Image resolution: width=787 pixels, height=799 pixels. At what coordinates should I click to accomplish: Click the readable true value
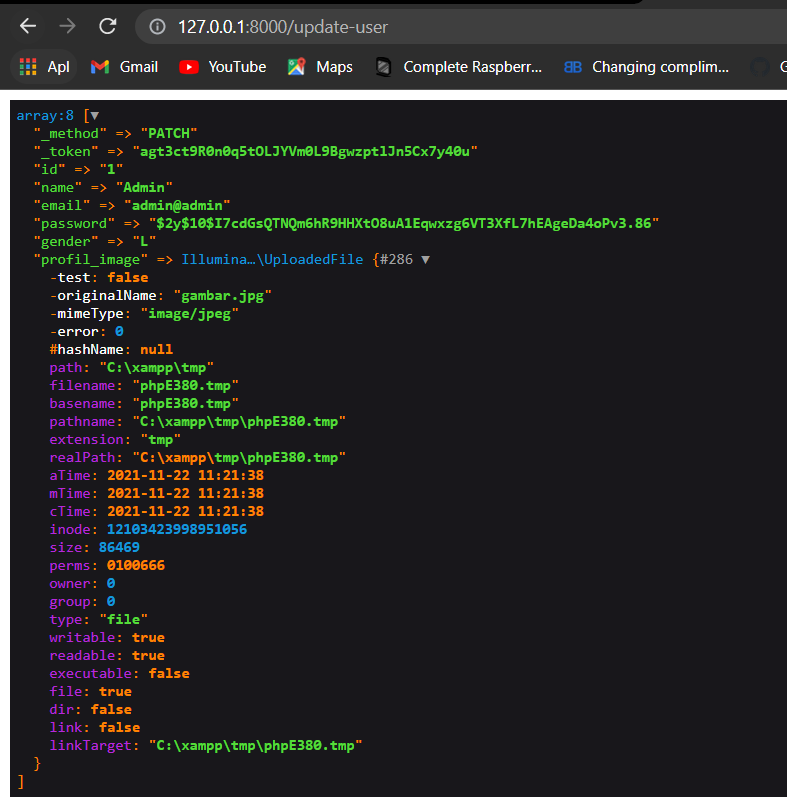pyautogui.click(x=148, y=655)
